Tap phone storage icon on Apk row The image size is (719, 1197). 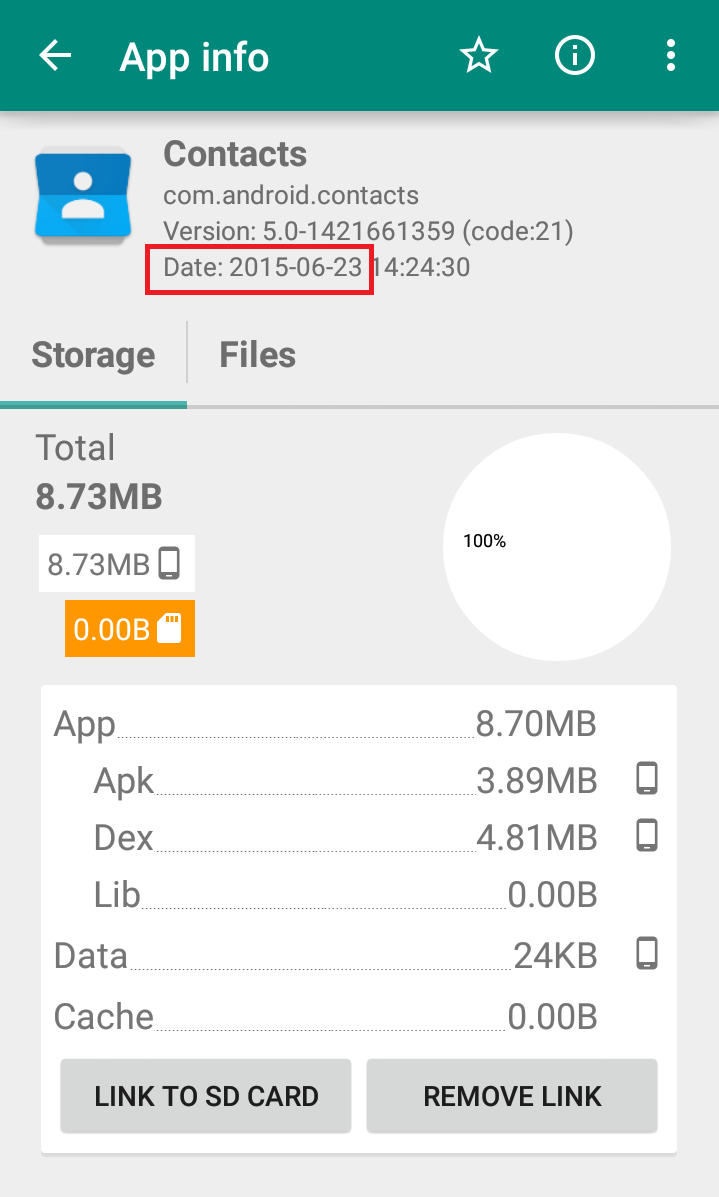(648, 778)
